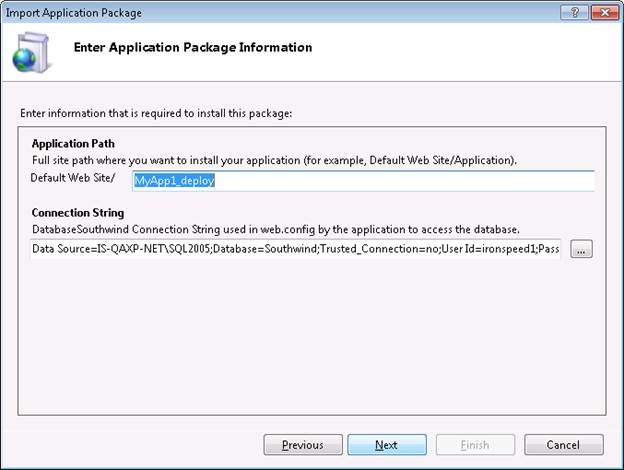This screenshot has height=470, width=624.
Task: Cancel the package import wizard
Action: (x=564, y=445)
